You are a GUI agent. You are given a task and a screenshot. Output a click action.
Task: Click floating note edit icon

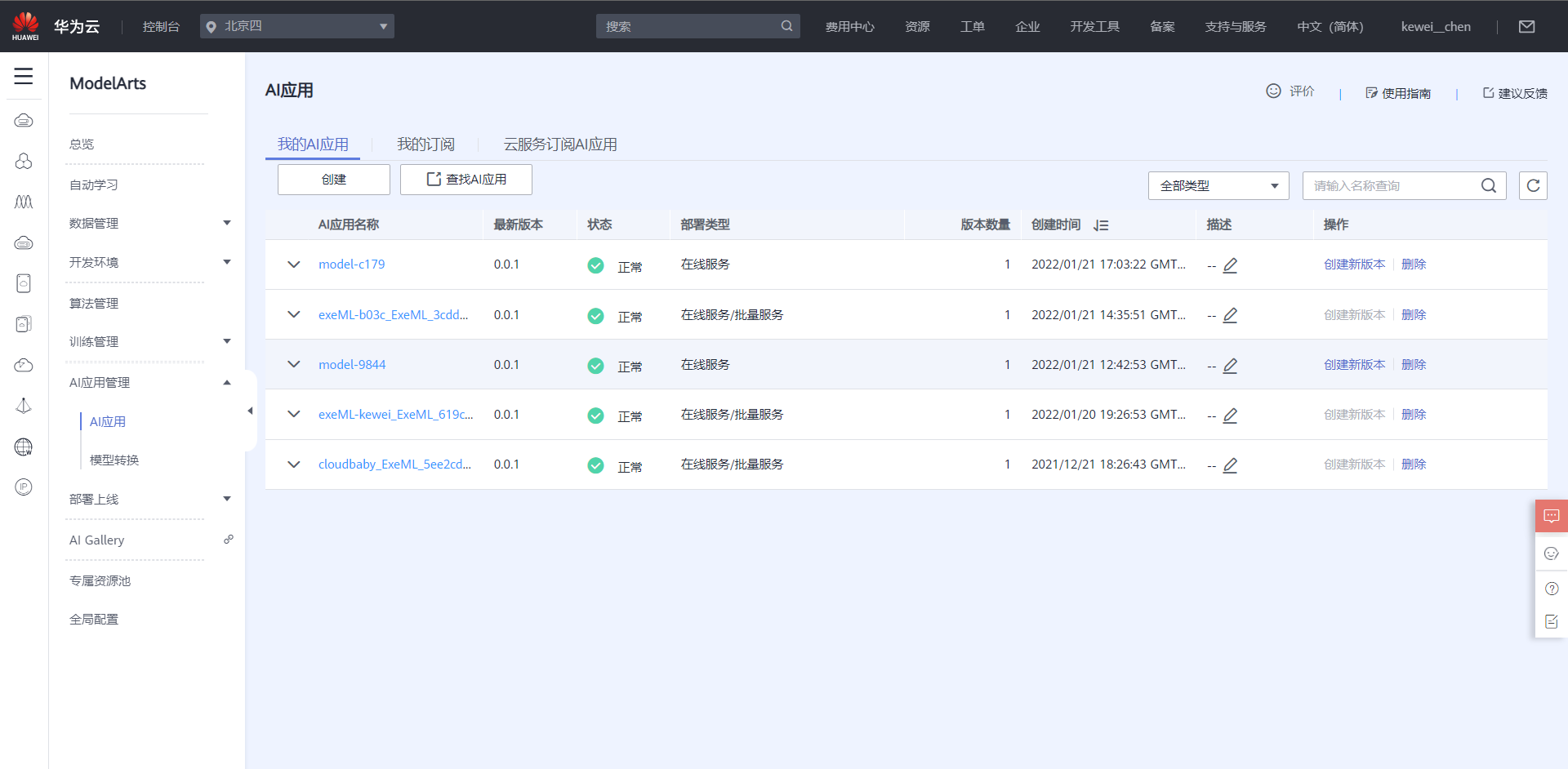[x=1552, y=622]
